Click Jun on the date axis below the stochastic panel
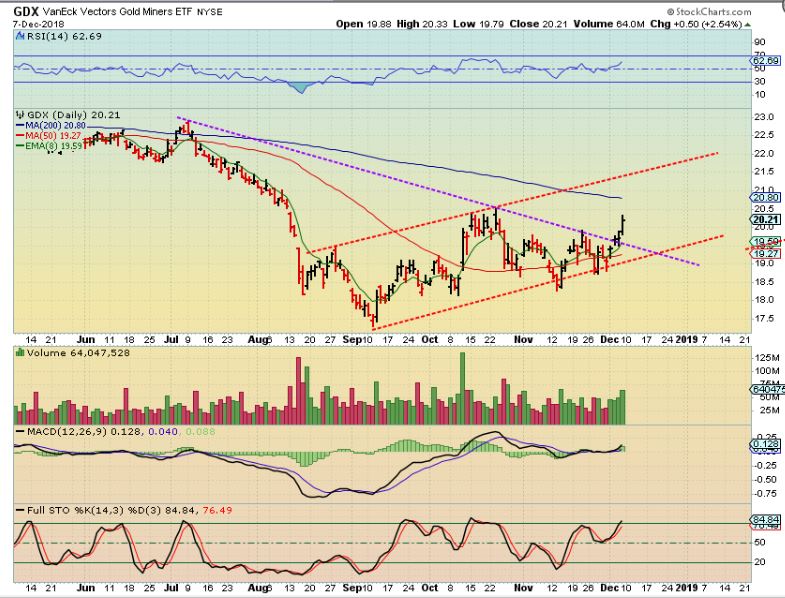 point(86,587)
